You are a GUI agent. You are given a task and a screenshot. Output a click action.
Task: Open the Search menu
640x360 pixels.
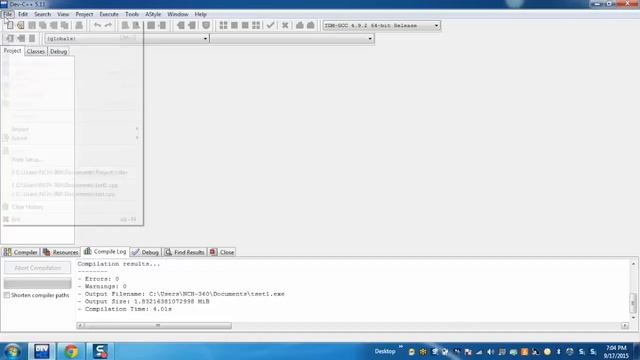click(42, 14)
